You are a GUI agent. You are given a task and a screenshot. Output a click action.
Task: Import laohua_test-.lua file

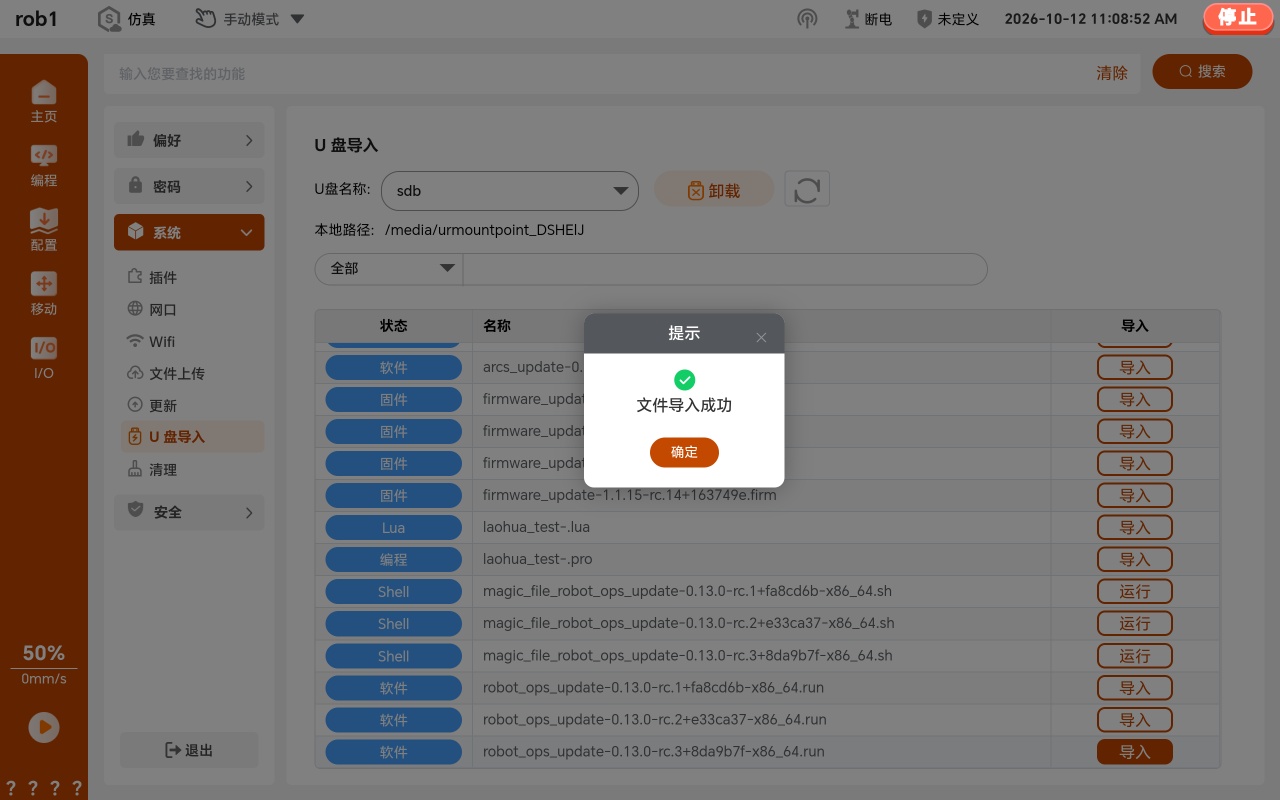coord(1135,528)
